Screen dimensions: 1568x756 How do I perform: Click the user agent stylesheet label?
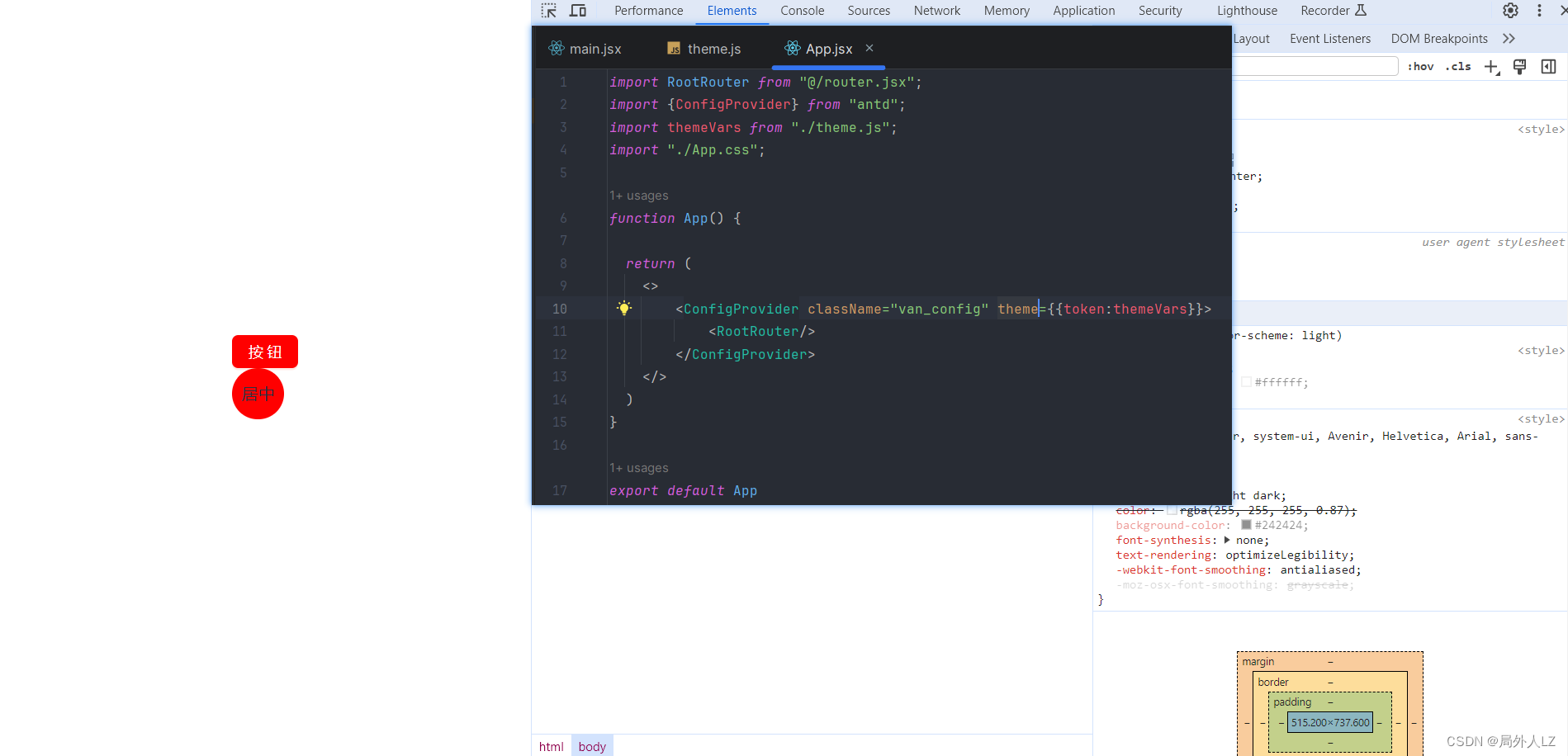(x=1493, y=243)
